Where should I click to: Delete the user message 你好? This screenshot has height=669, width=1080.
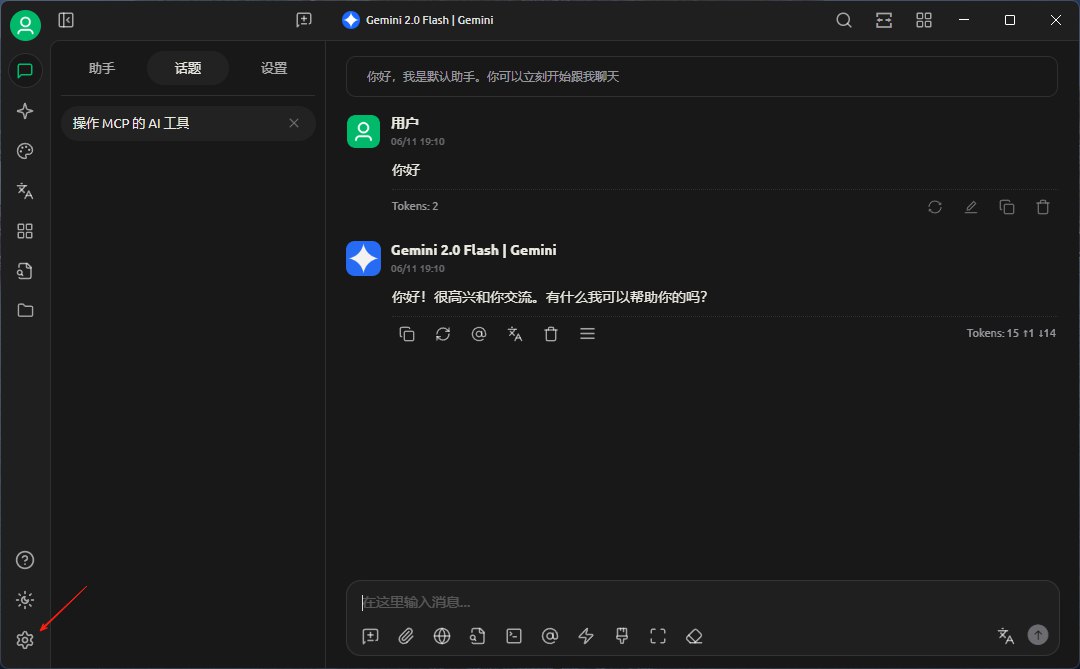tap(1043, 207)
